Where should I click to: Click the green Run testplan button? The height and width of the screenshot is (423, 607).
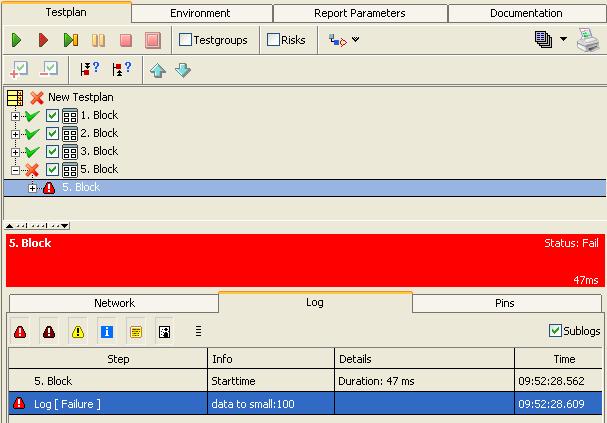pyautogui.click(x=17, y=40)
